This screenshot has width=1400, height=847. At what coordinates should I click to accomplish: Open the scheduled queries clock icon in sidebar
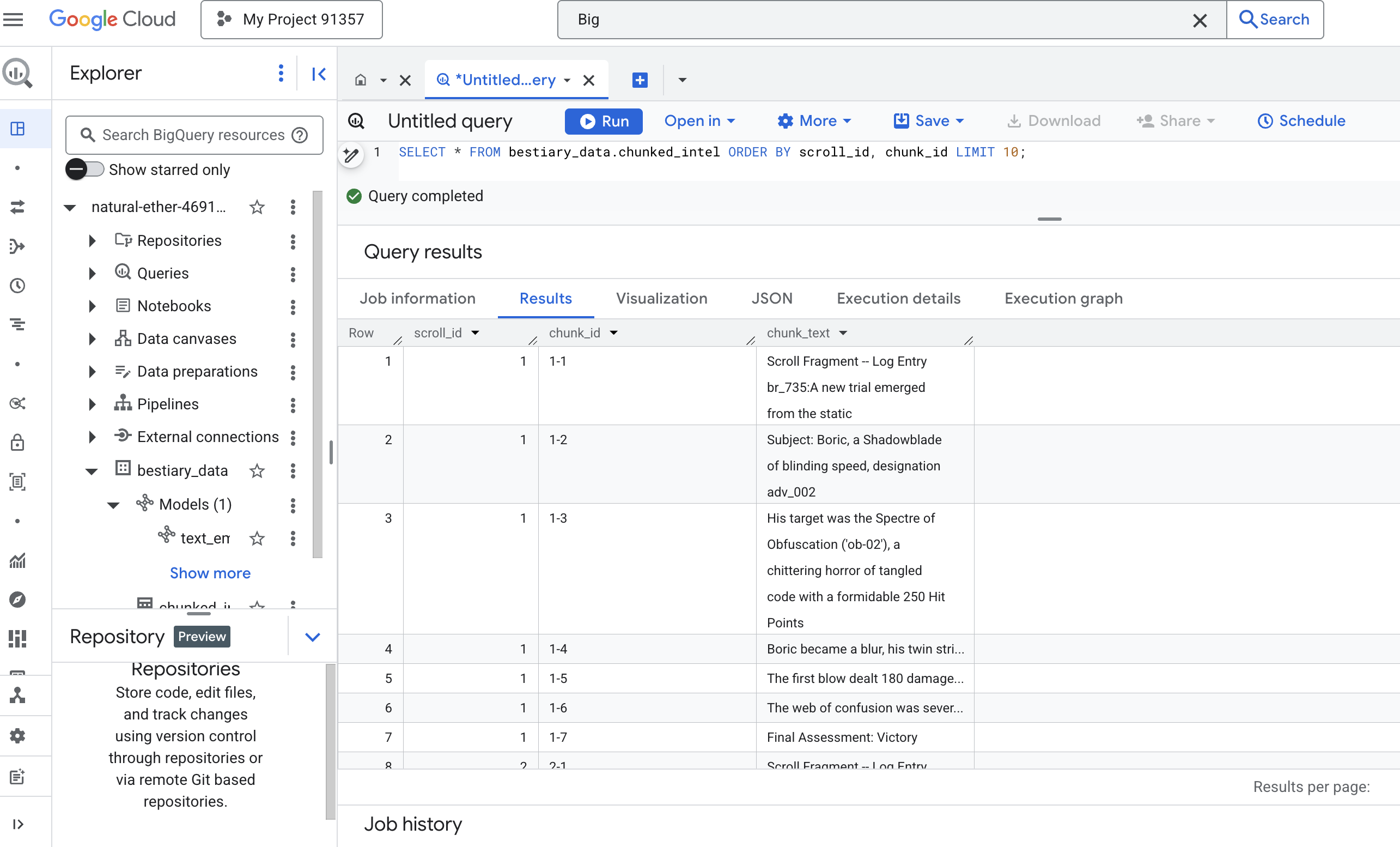[17, 286]
